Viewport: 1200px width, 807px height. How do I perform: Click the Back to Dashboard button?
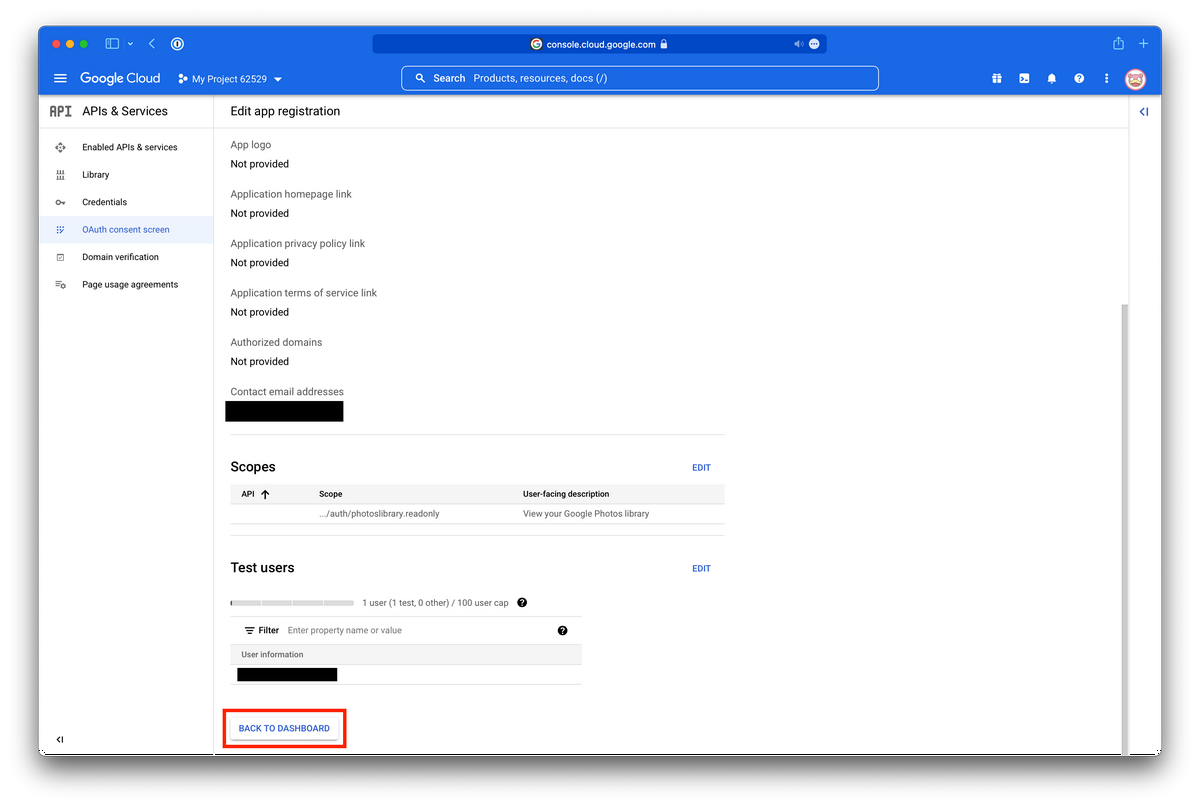(x=284, y=728)
